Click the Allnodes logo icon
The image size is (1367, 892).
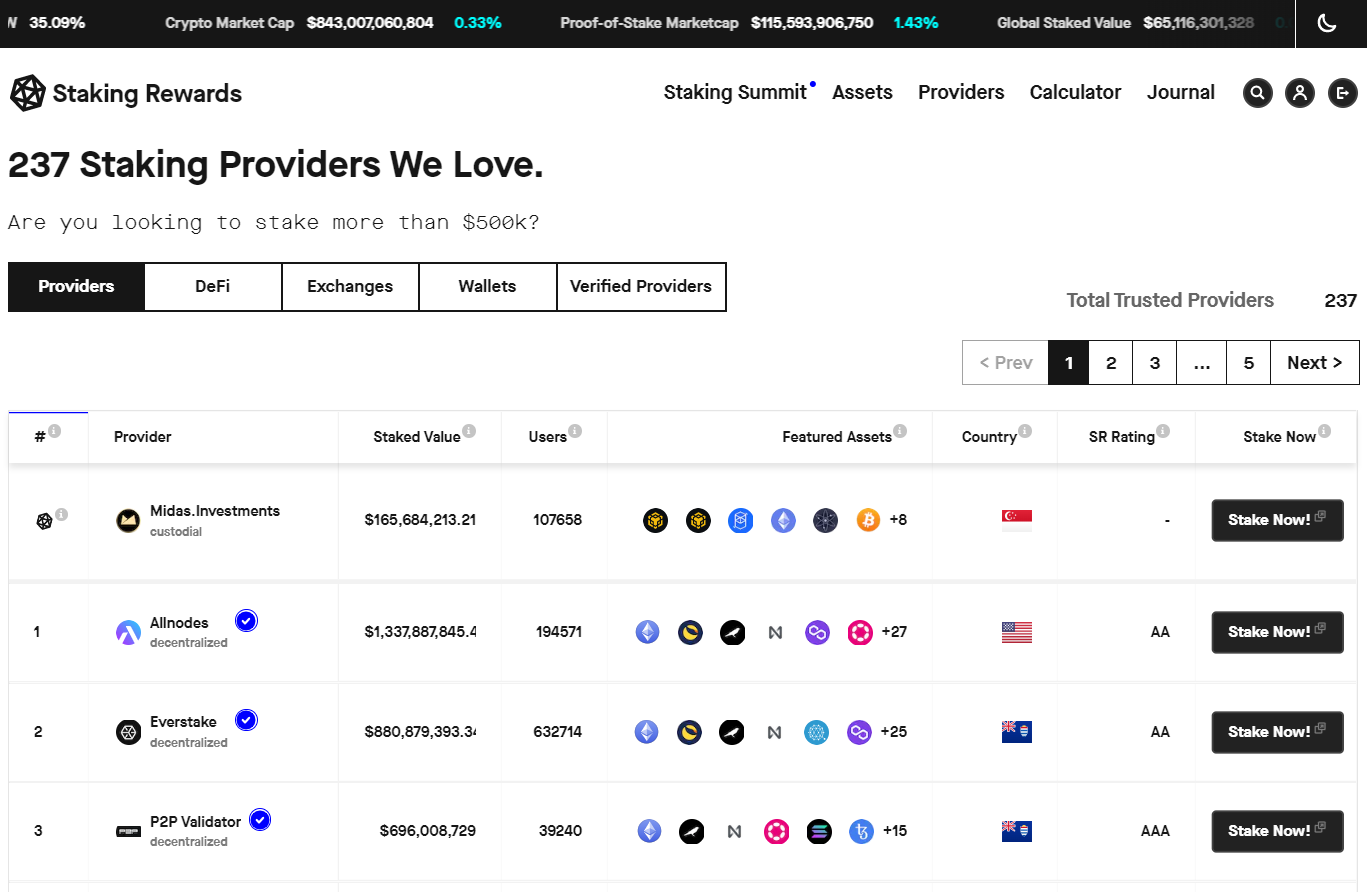(128, 632)
